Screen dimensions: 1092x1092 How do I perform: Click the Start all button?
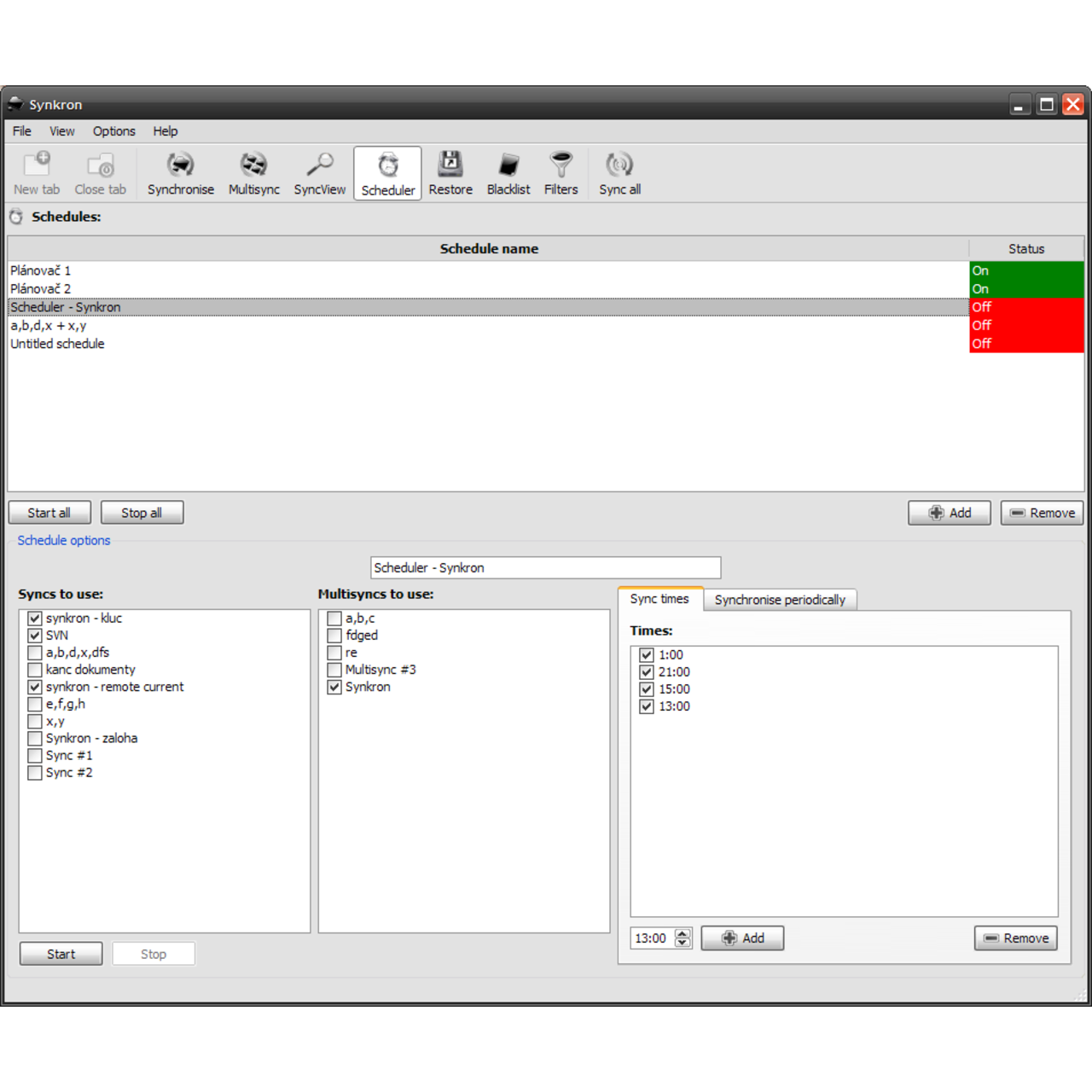point(49,512)
